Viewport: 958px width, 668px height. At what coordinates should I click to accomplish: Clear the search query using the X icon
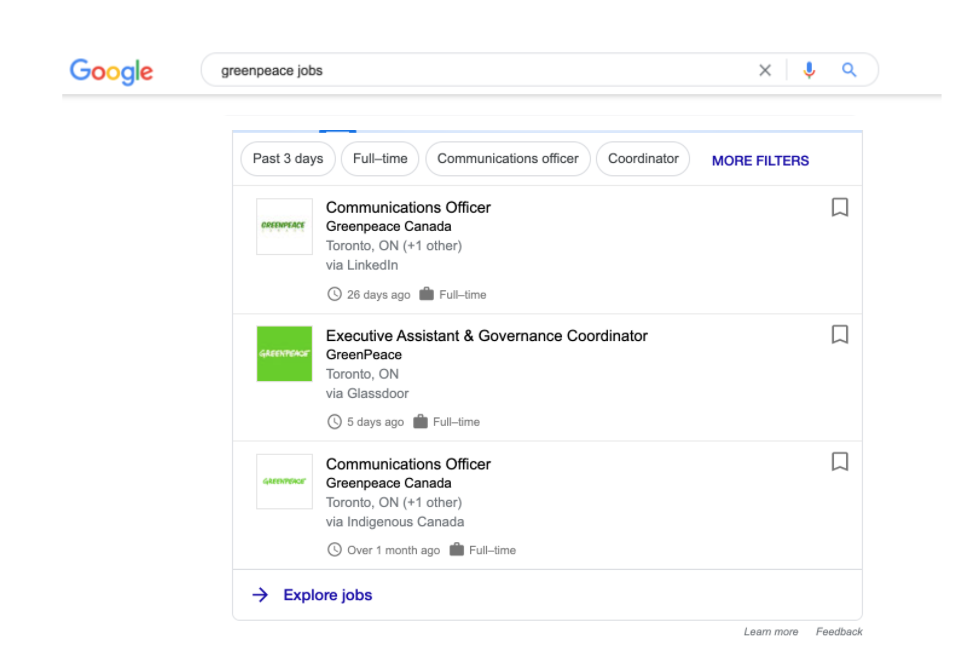765,69
